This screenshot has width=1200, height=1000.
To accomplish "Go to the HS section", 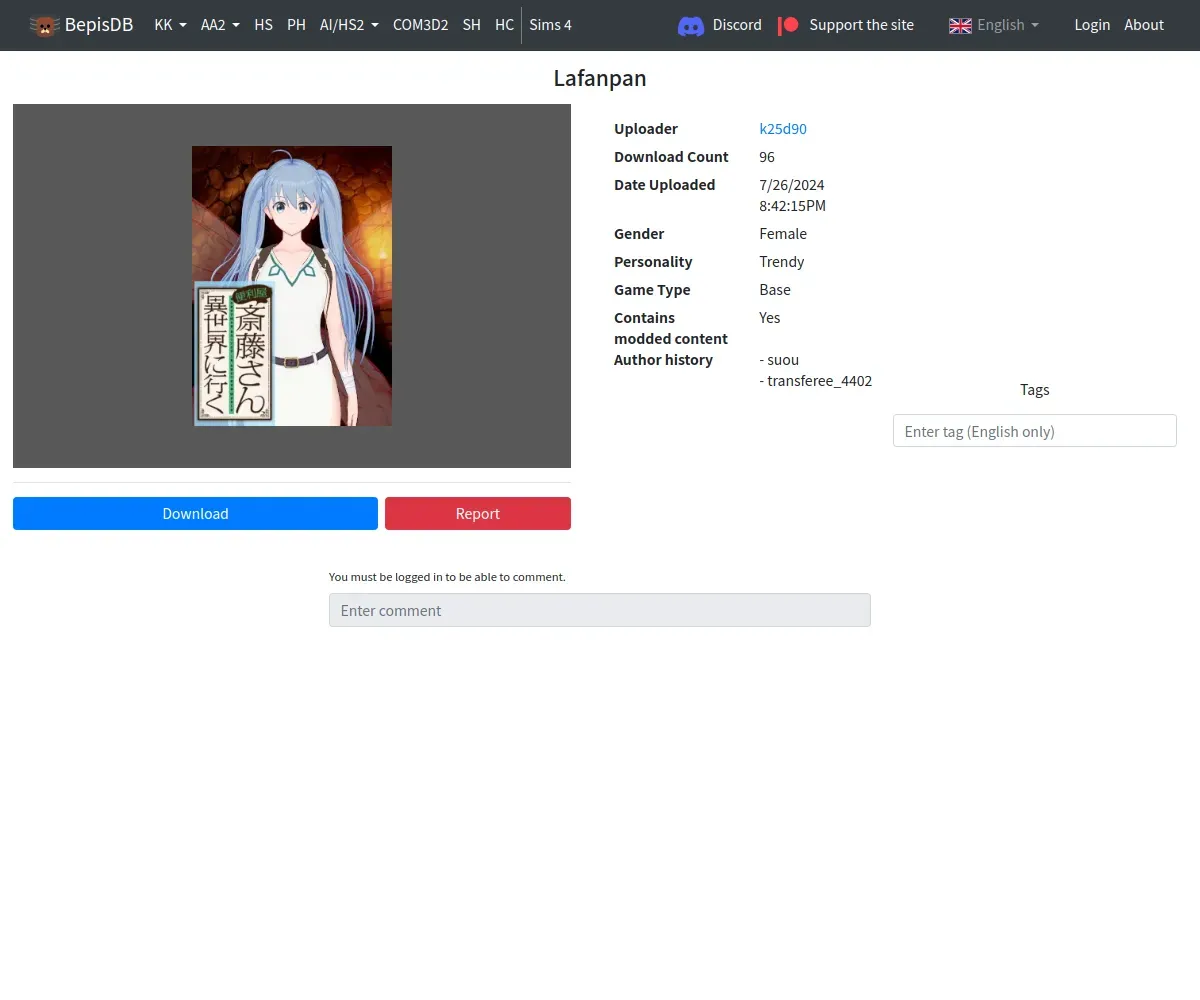I will tap(263, 25).
